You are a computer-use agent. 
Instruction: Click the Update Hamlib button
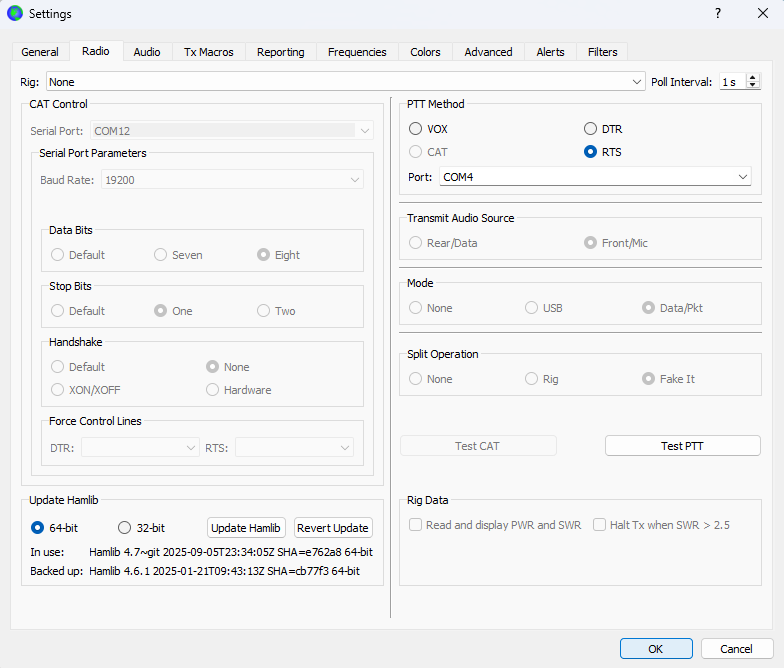[247, 527]
